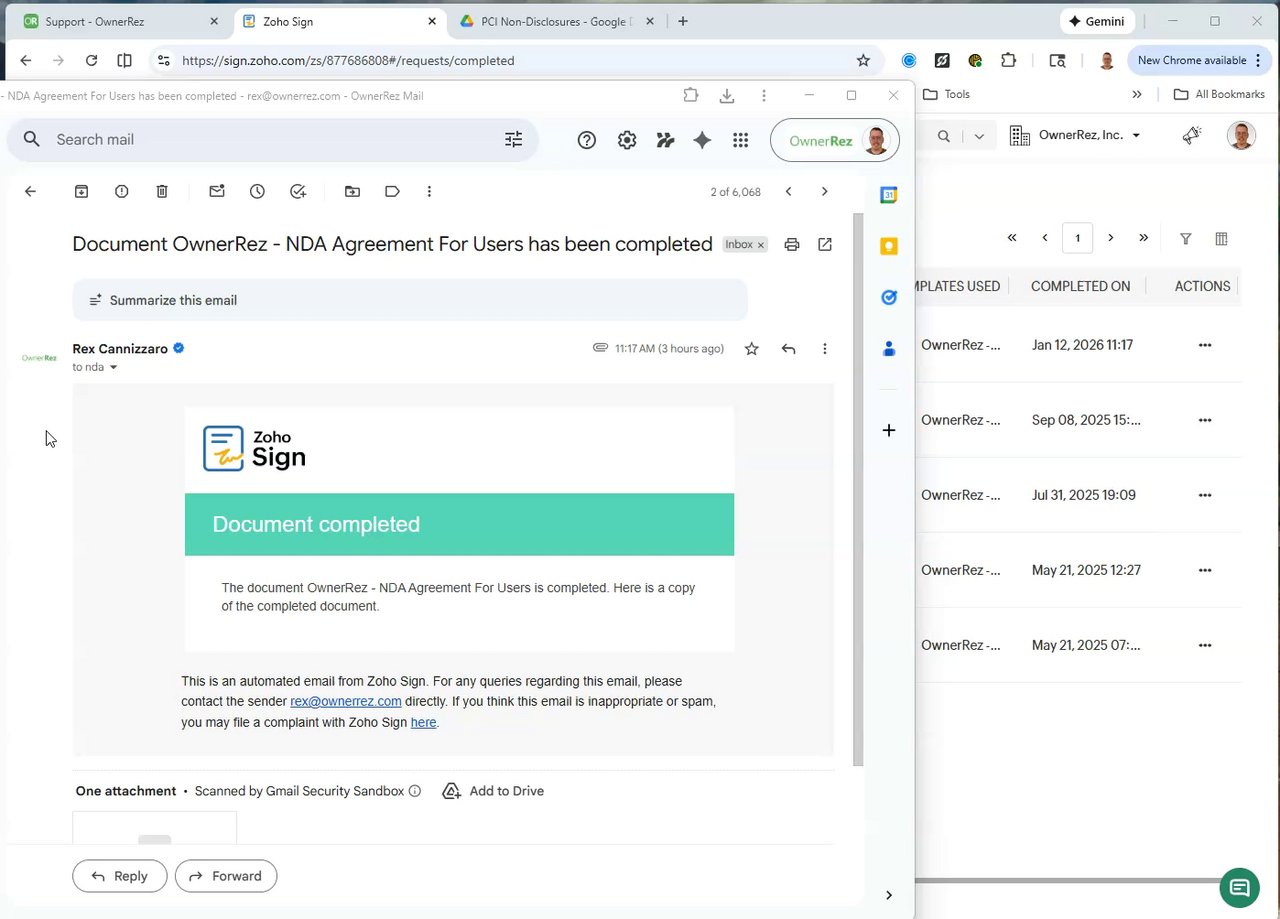The width and height of the screenshot is (1280, 919).
Task: Open rex@ownerrez.com link
Action: (346, 701)
